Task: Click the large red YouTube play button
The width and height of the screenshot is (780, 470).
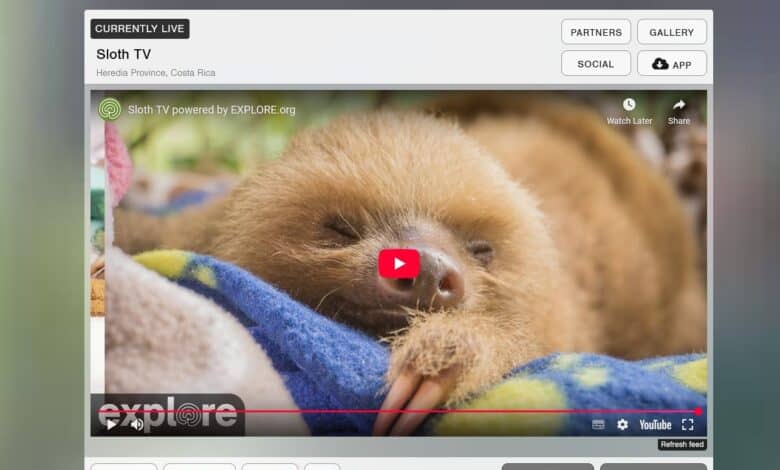Action: [x=399, y=264]
